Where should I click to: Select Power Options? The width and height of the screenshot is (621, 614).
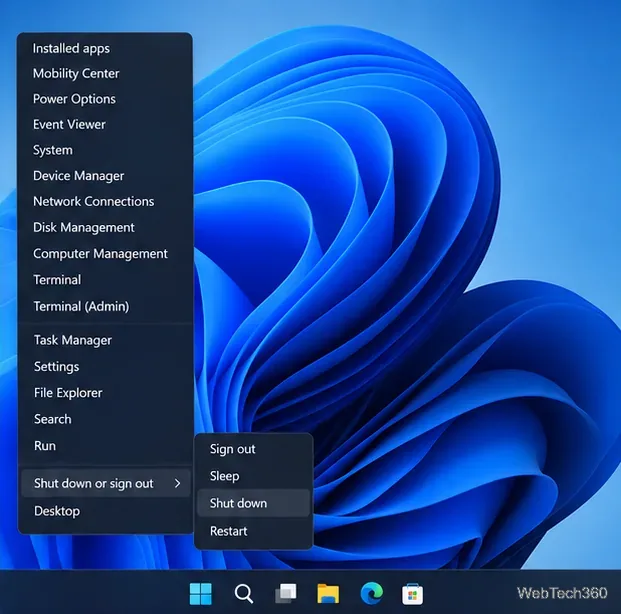(x=105, y=99)
